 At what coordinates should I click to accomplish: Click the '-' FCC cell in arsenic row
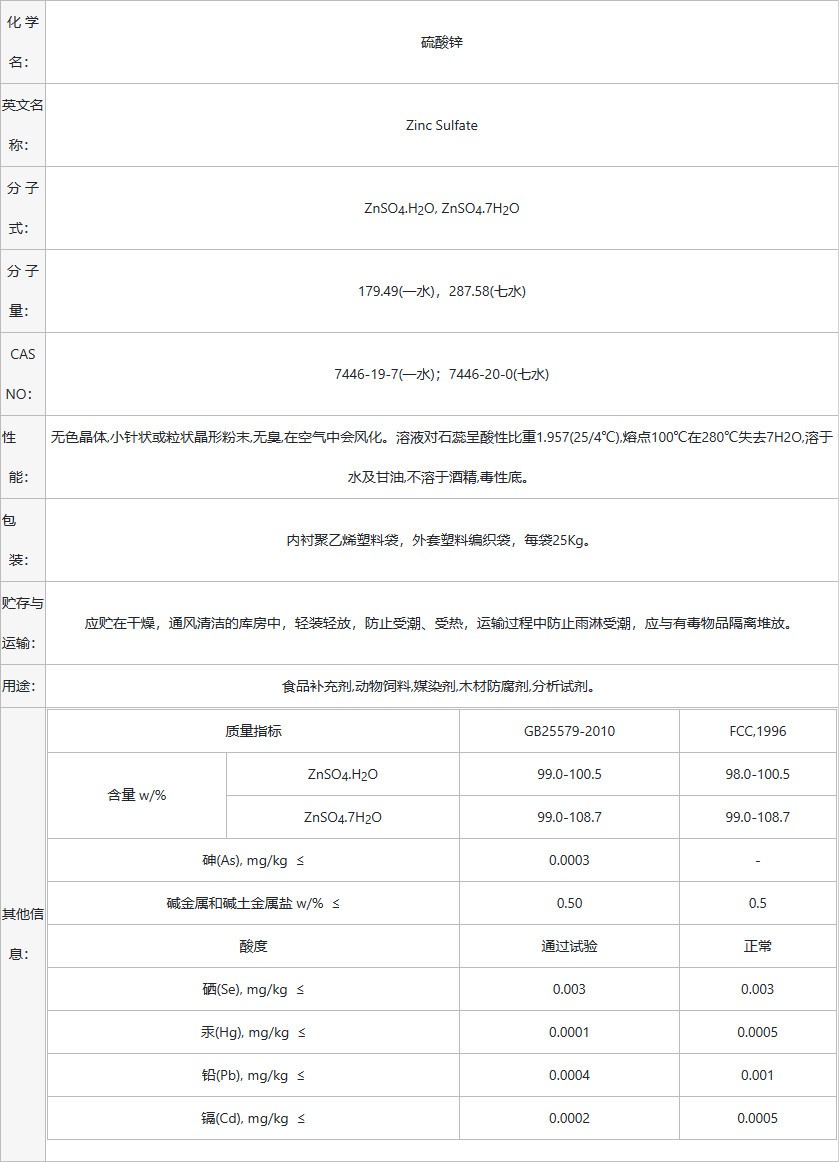coord(757,860)
